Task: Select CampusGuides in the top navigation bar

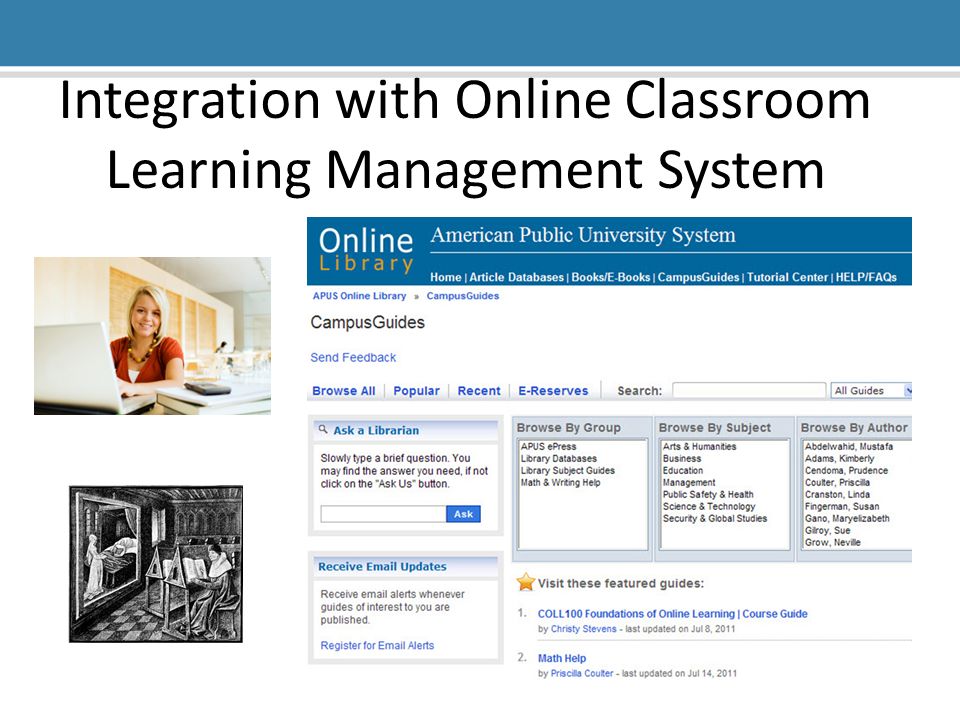Action: [698, 277]
